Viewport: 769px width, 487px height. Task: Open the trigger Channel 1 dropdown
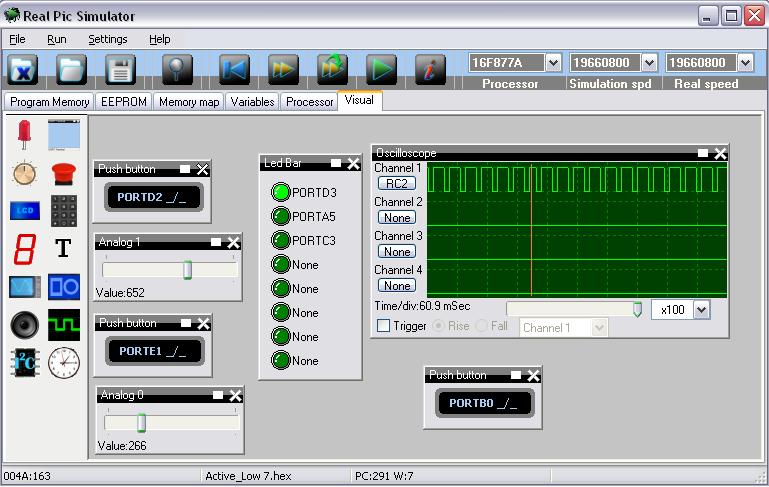tap(599, 328)
